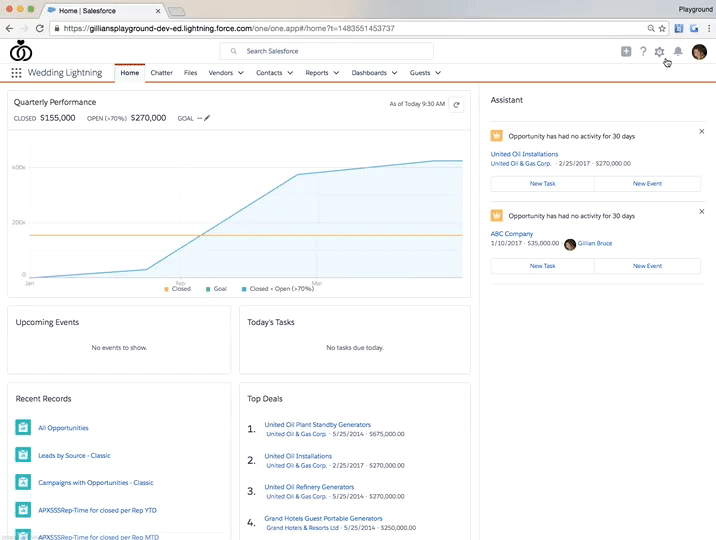
Task: Click the Leads by Source record icon
Action: coord(23,455)
